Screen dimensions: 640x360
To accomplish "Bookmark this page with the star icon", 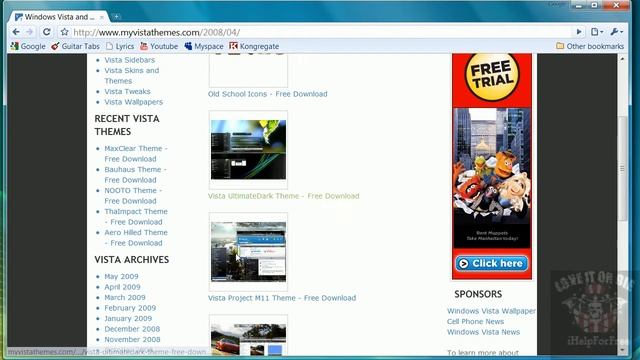I will pyautogui.click(x=64, y=32).
